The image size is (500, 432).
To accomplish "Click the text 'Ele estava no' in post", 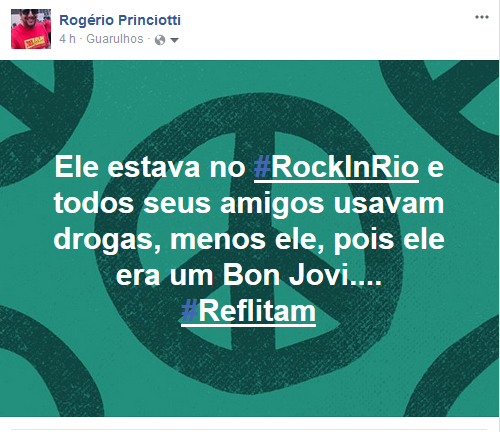I will tap(150, 167).
